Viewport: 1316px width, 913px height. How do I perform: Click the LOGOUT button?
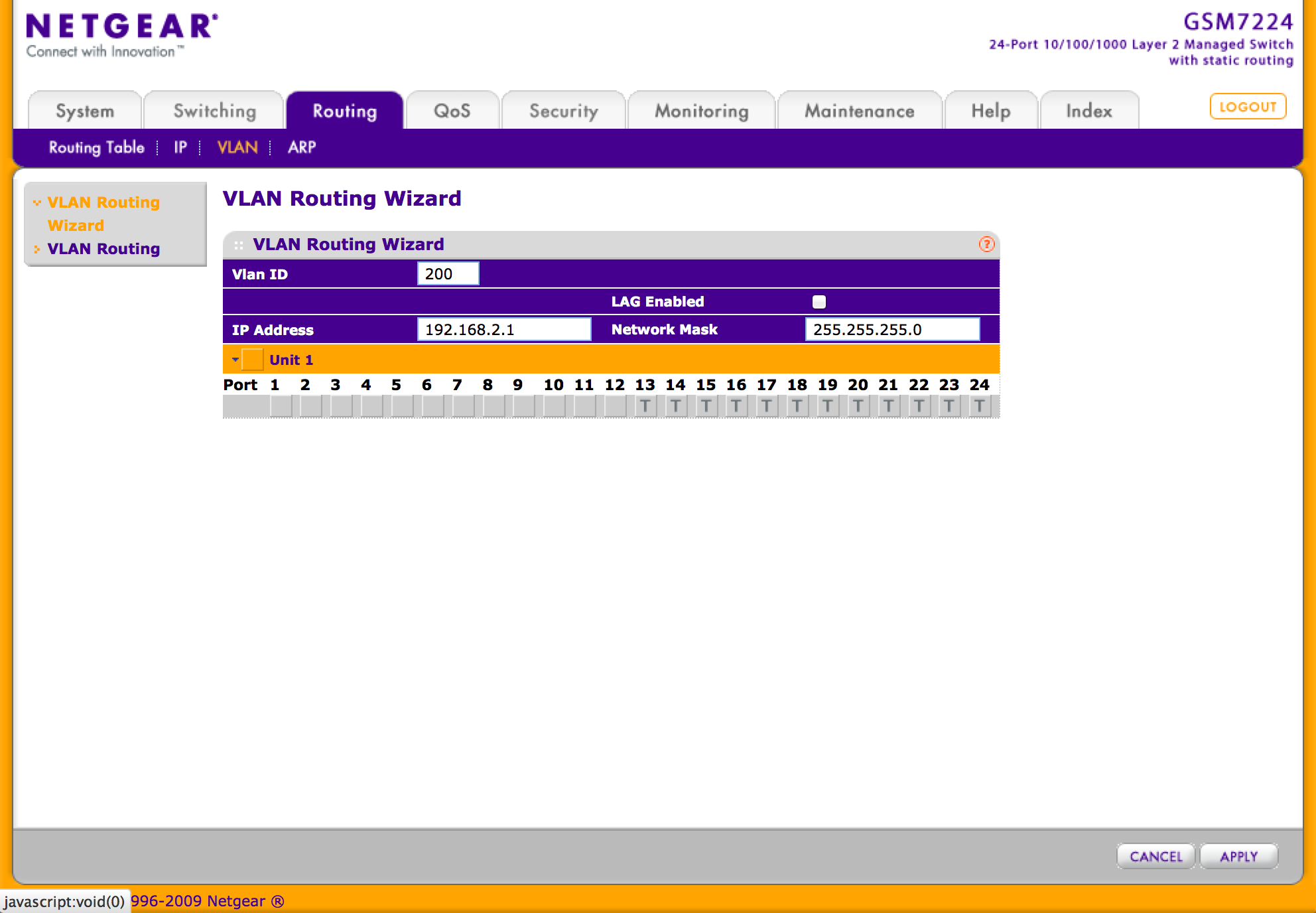click(1247, 107)
